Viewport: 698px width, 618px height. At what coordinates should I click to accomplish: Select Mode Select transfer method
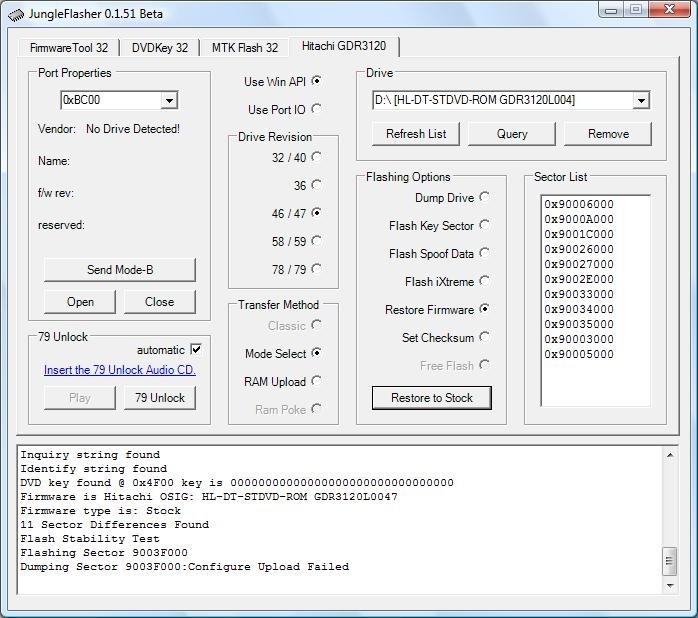(317, 353)
